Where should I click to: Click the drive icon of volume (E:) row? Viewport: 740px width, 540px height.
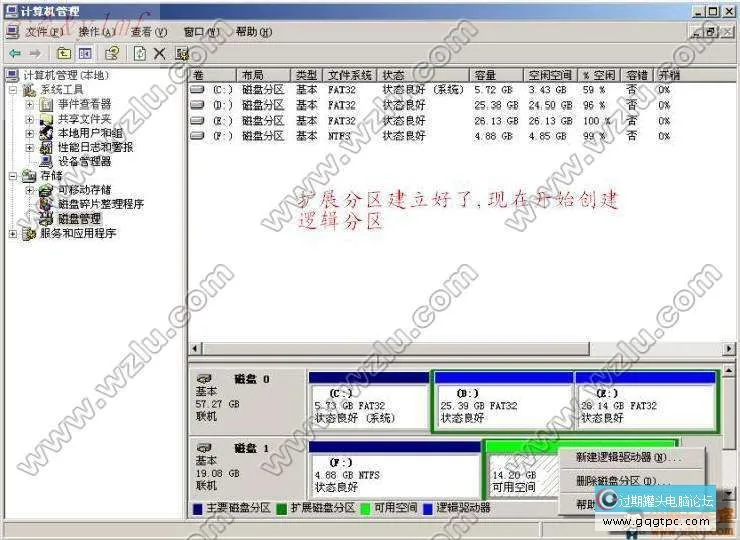point(197,120)
